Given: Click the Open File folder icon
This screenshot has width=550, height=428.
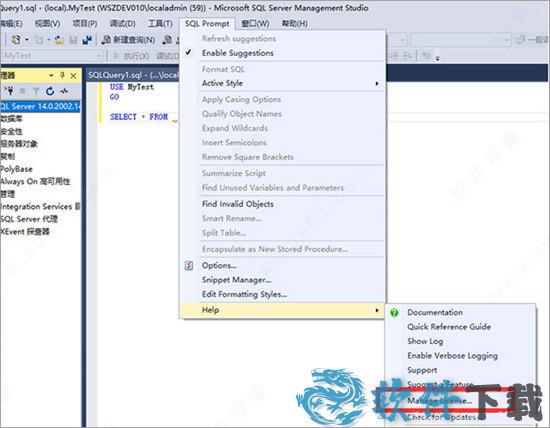Looking at the screenshot, I should click(59, 40).
